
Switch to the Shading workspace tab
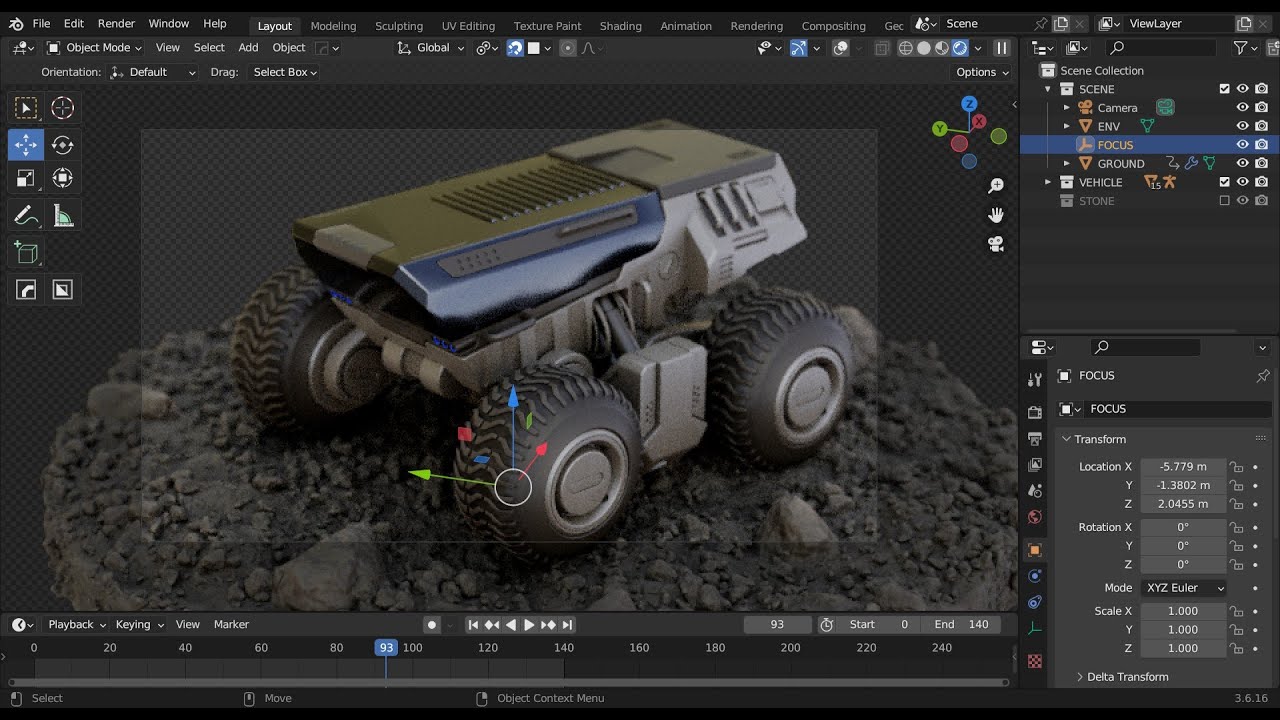point(620,25)
